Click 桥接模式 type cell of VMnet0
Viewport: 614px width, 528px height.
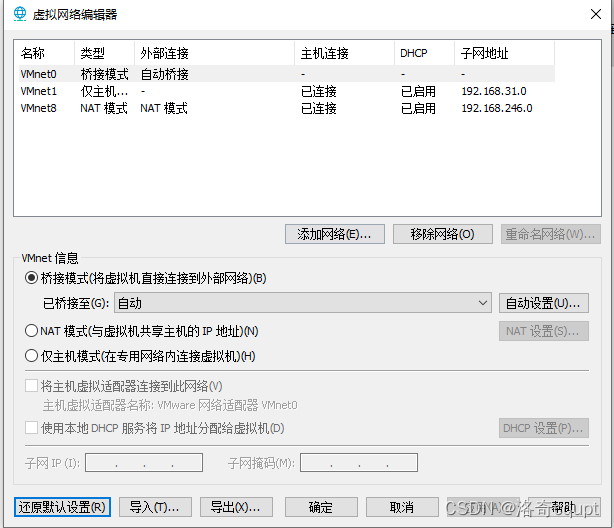coord(104,74)
